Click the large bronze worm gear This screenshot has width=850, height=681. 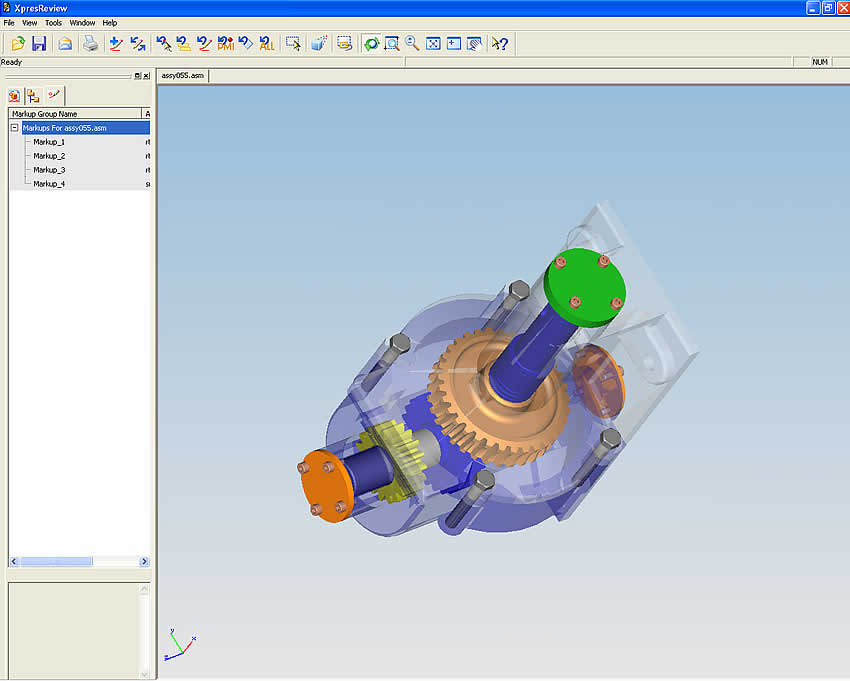pos(499,399)
